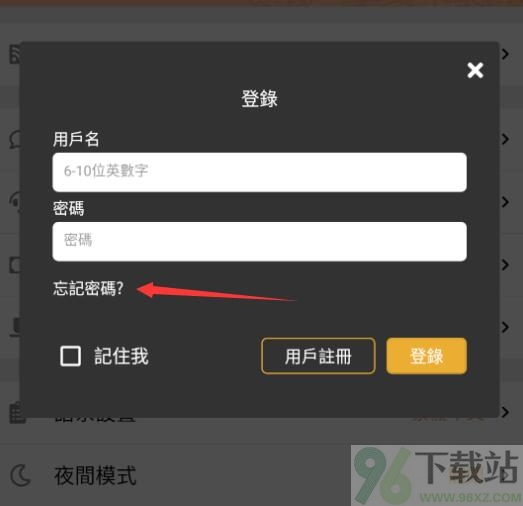Click the crescent moon night mode icon
Screen dimensions: 523x506
point(21,475)
